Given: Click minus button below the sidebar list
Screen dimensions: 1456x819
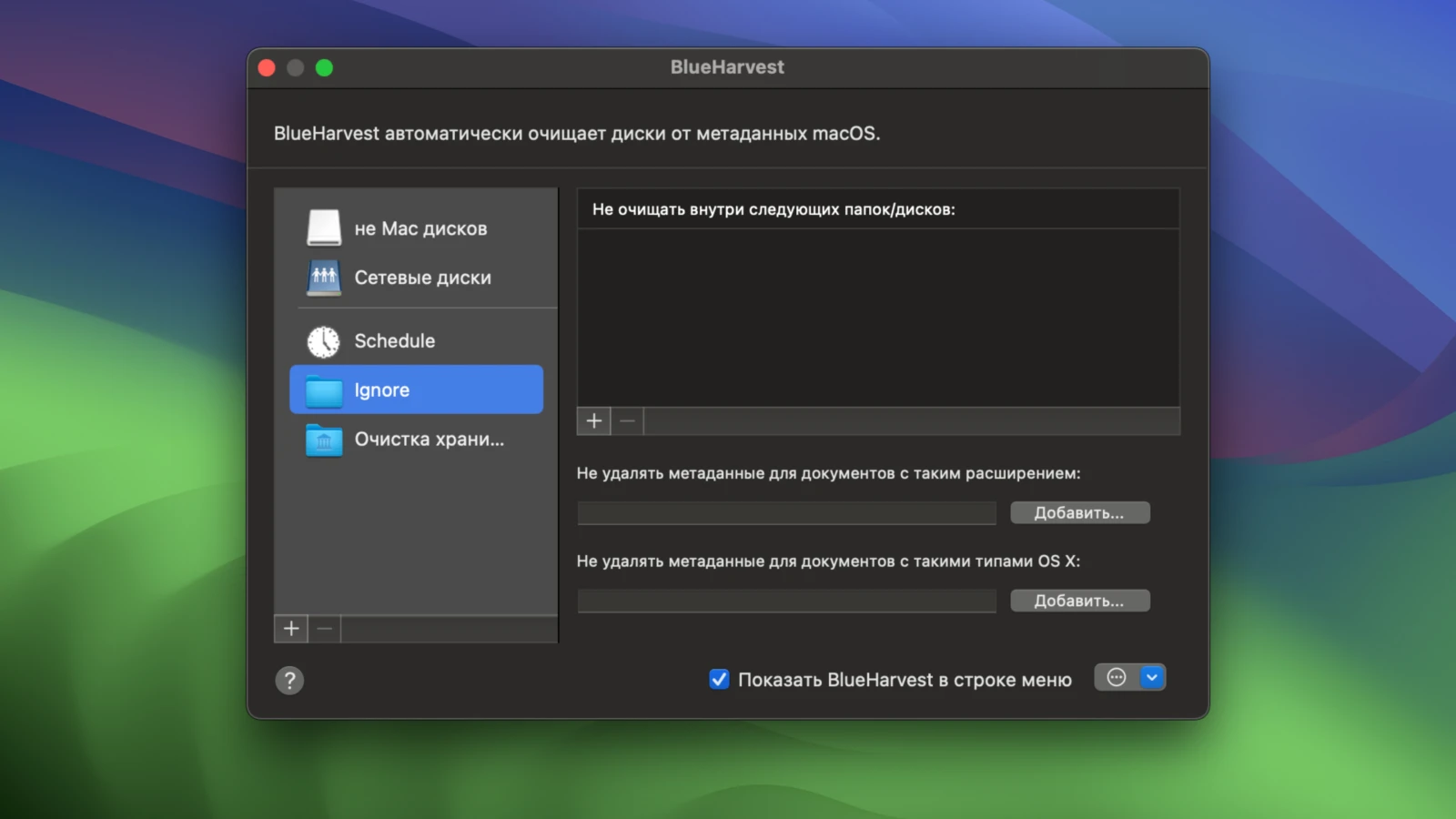Looking at the screenshot, I should click(x=324, y=628).
